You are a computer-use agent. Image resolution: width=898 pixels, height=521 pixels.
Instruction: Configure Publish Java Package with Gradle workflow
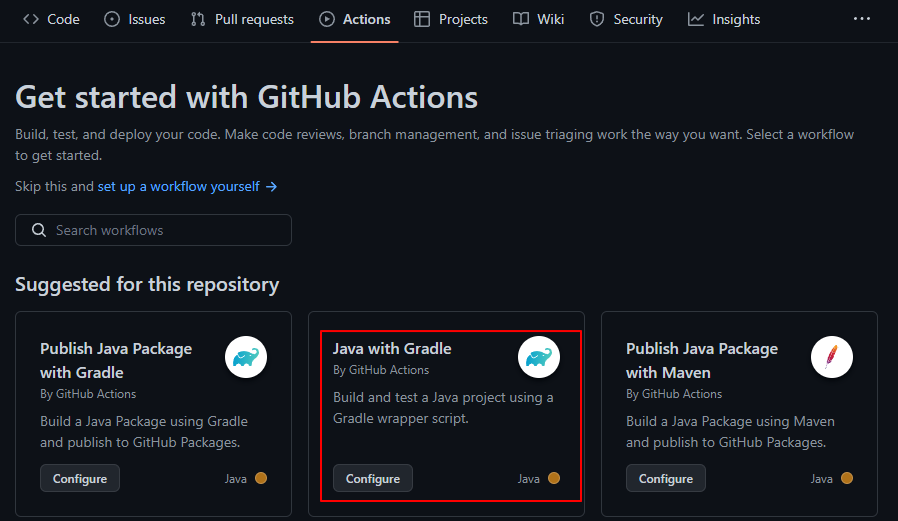80,479
